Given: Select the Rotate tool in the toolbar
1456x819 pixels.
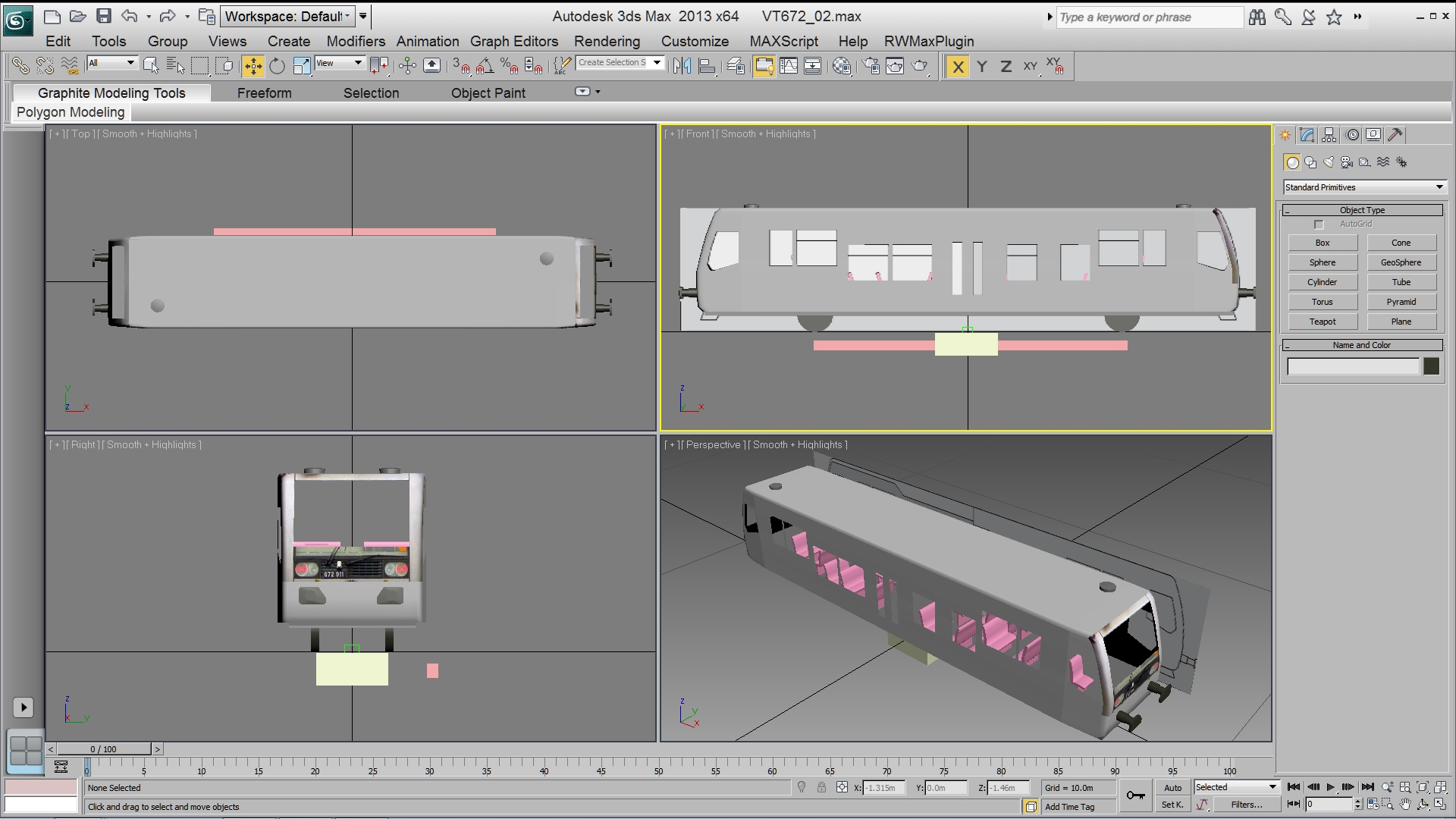Looking at the screenshot, I should [x=277, y=67].
